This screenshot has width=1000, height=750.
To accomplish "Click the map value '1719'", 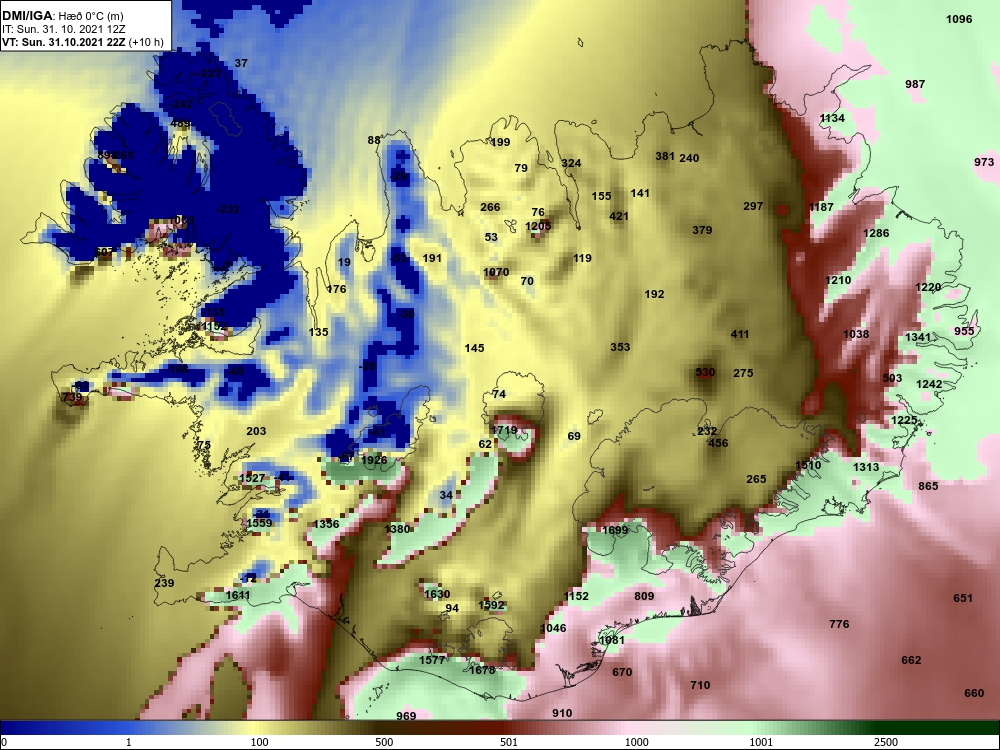I will tap(504, 430).
